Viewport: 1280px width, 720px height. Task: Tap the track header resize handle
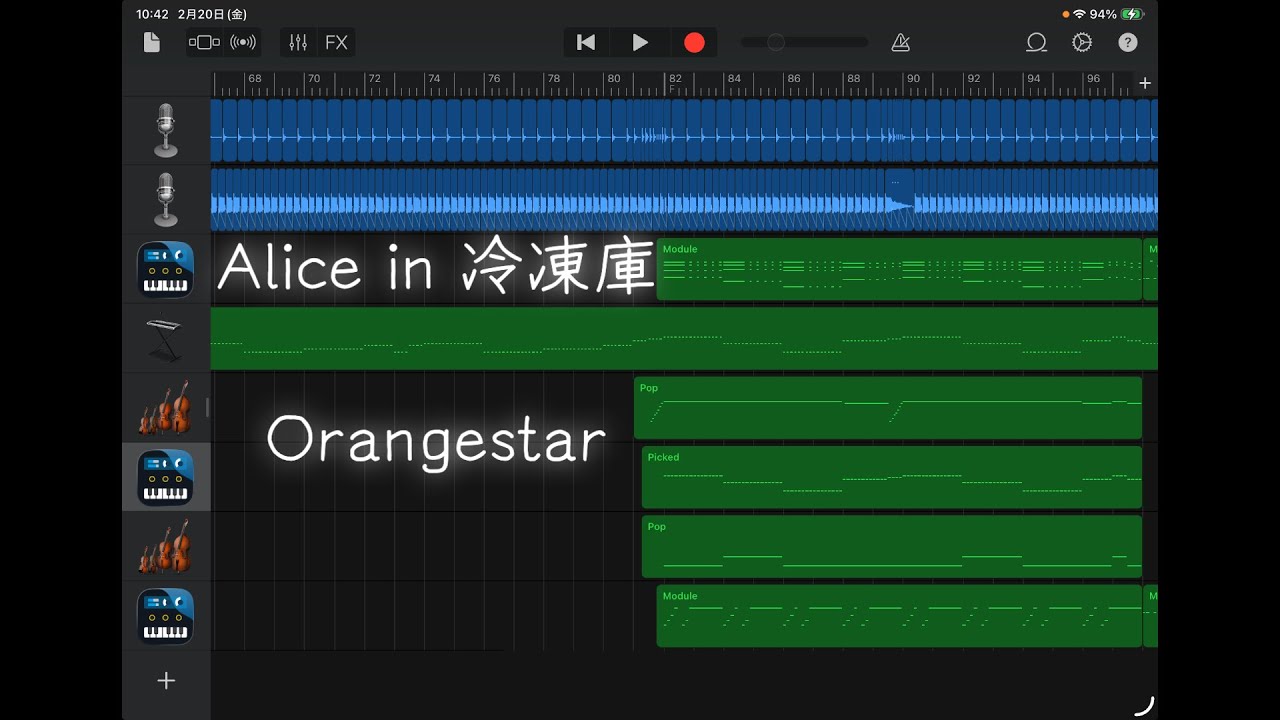pyautogui.click(x=208, y=407)
